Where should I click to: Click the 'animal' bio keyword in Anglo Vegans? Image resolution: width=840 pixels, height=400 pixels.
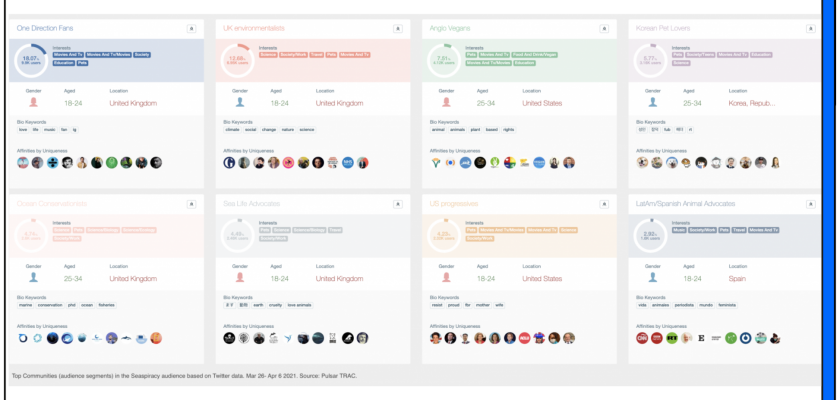[438, 129]
